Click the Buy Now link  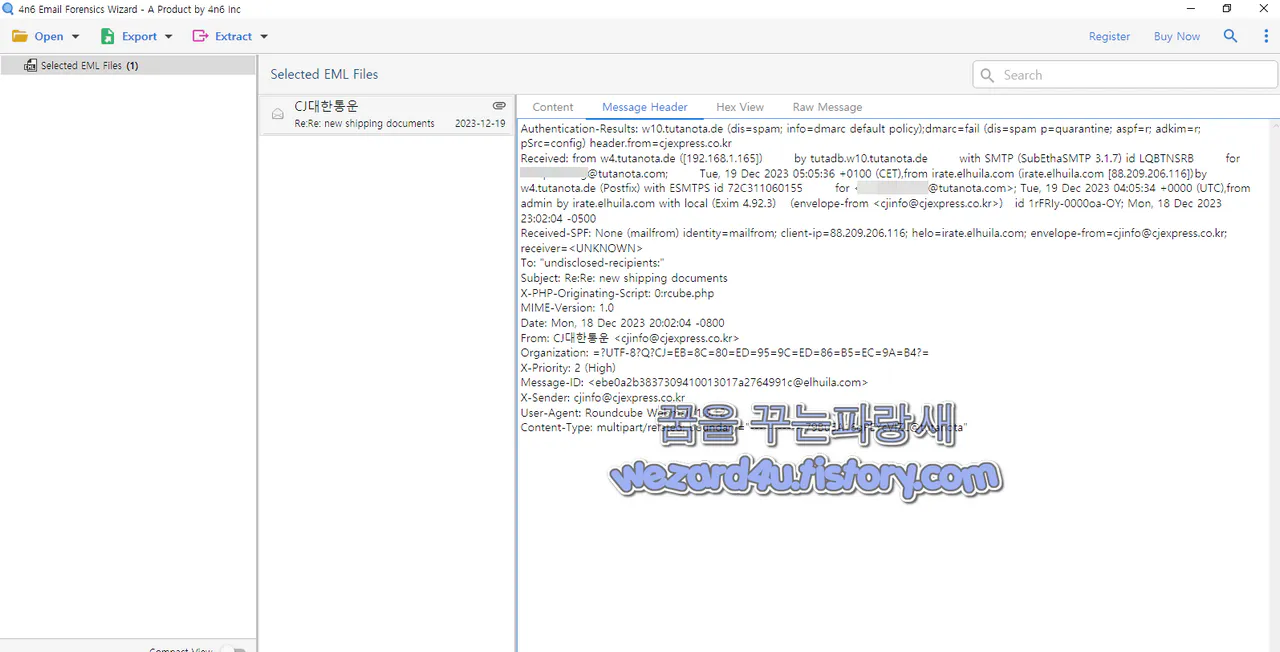[x=1177, y=36]
